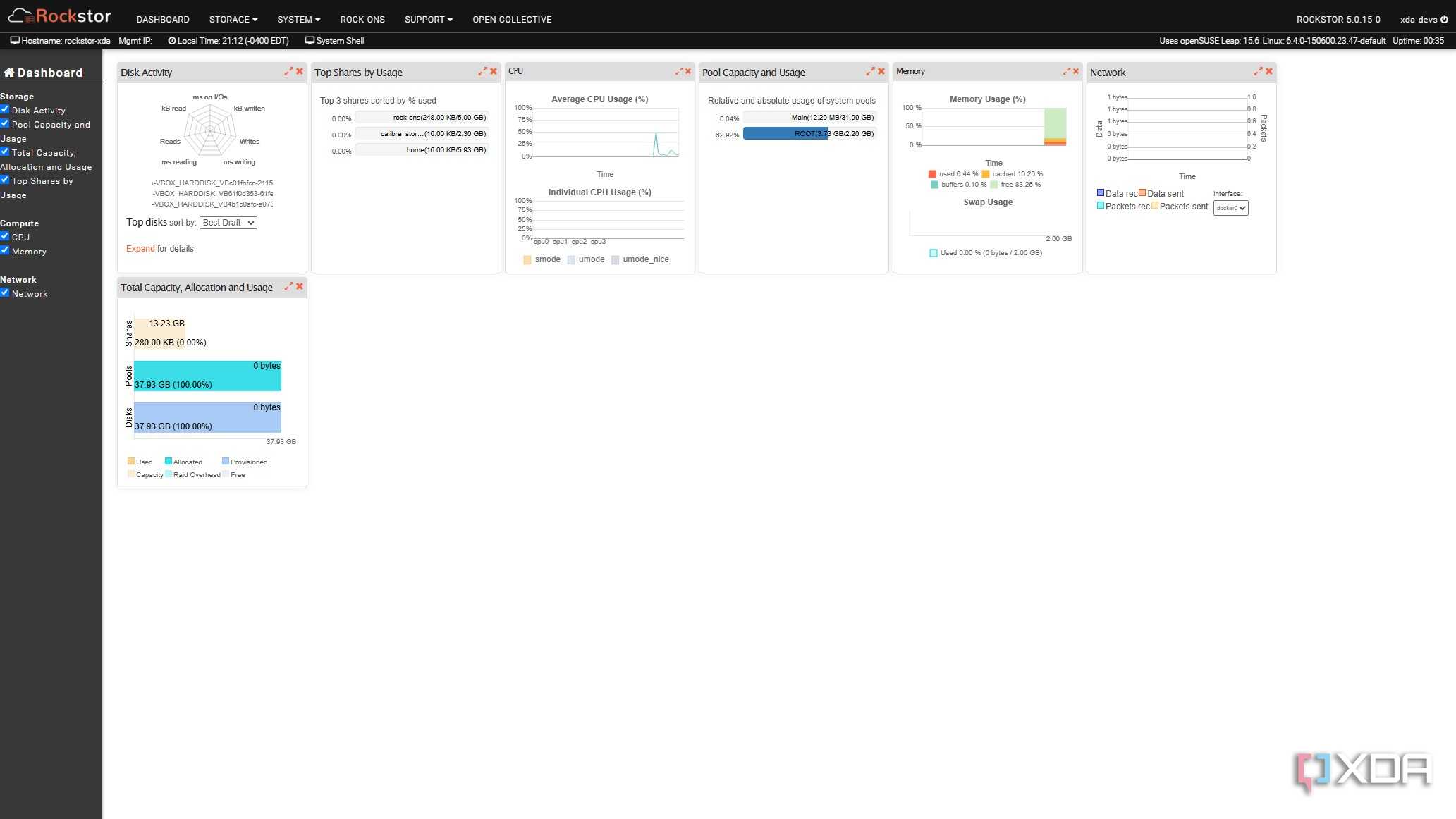Click the Swap Usage heading
Screen dimensions: 1456x819
coord(988,202)
